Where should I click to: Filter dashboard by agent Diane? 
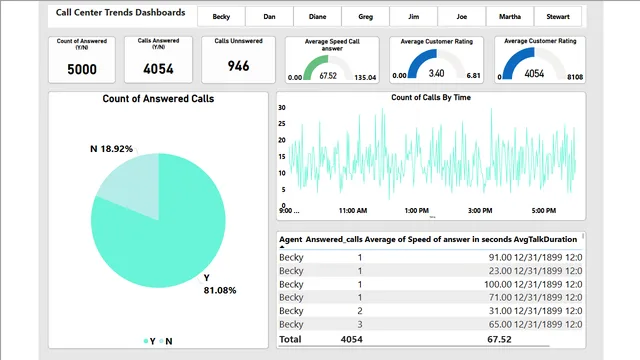(318, 17)
